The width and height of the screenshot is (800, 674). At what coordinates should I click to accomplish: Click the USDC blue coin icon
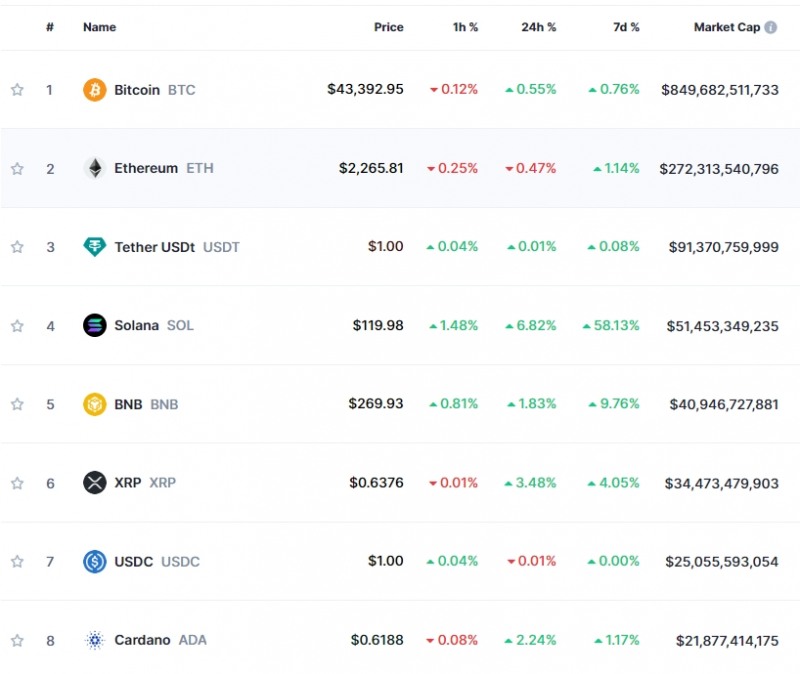point(95,561)
